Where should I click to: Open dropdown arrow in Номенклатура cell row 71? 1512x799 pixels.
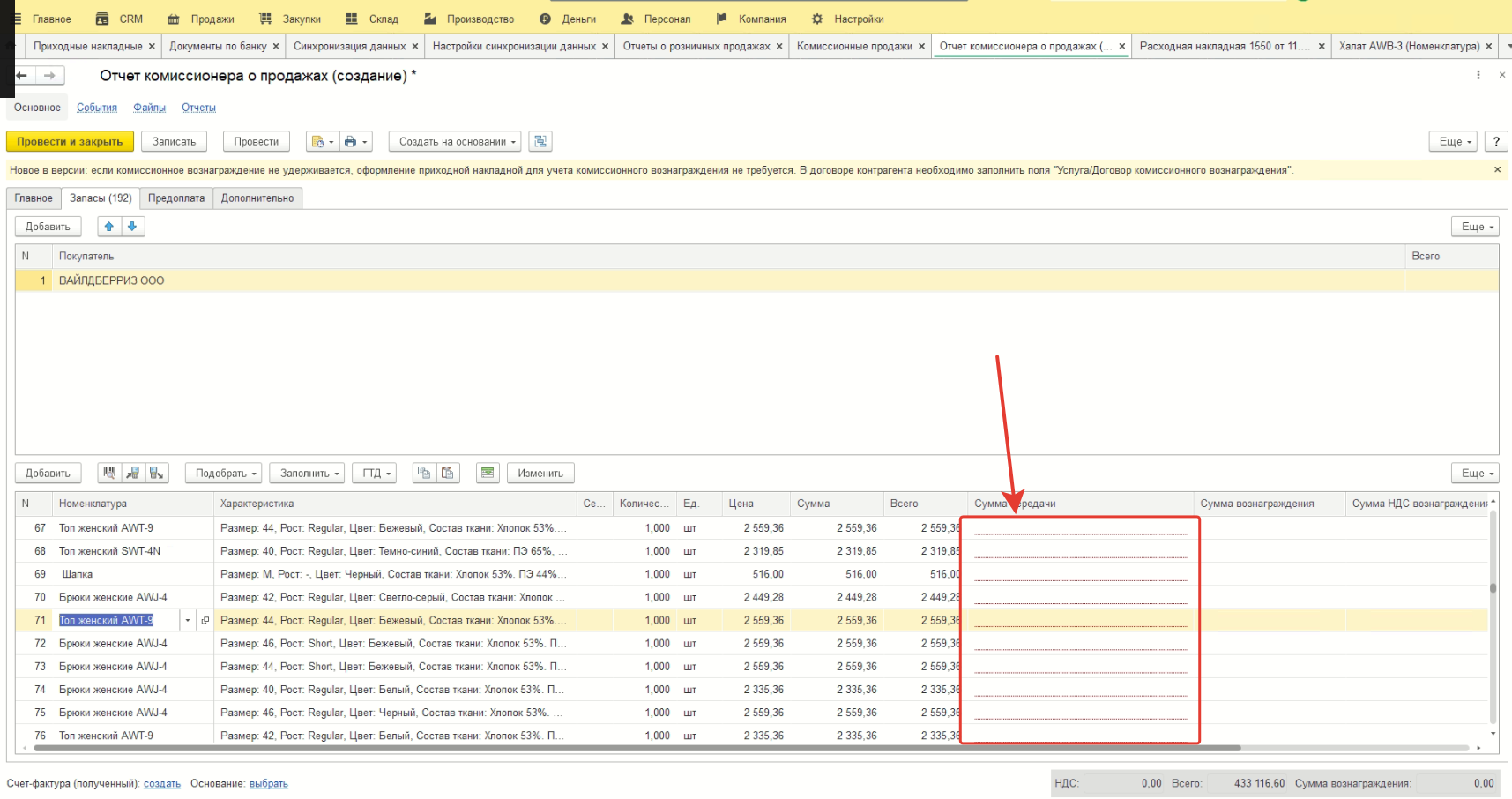click(188, 621)
